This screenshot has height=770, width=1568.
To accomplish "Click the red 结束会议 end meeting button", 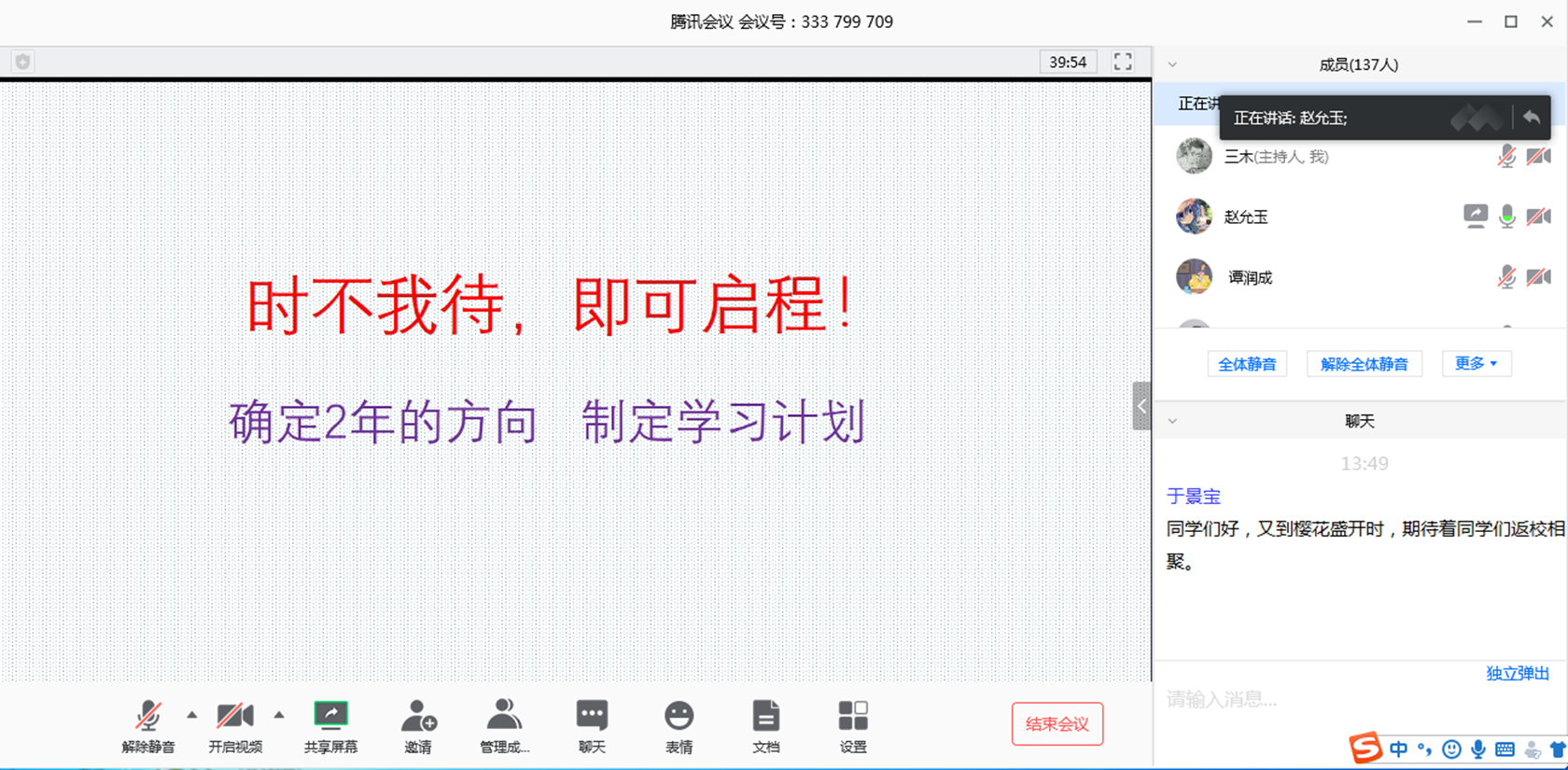I will (x=1057, y=724).
